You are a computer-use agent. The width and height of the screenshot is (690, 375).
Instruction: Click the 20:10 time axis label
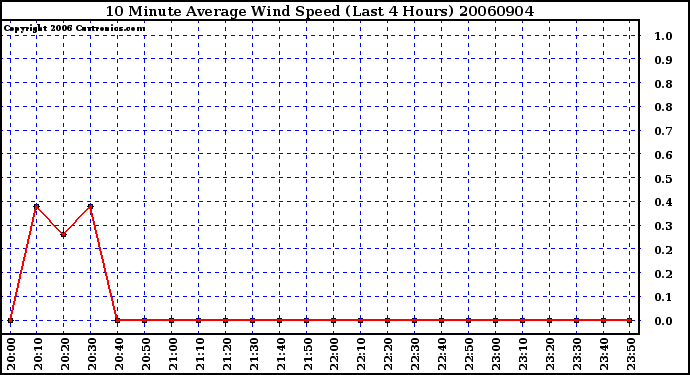point(38,354)
